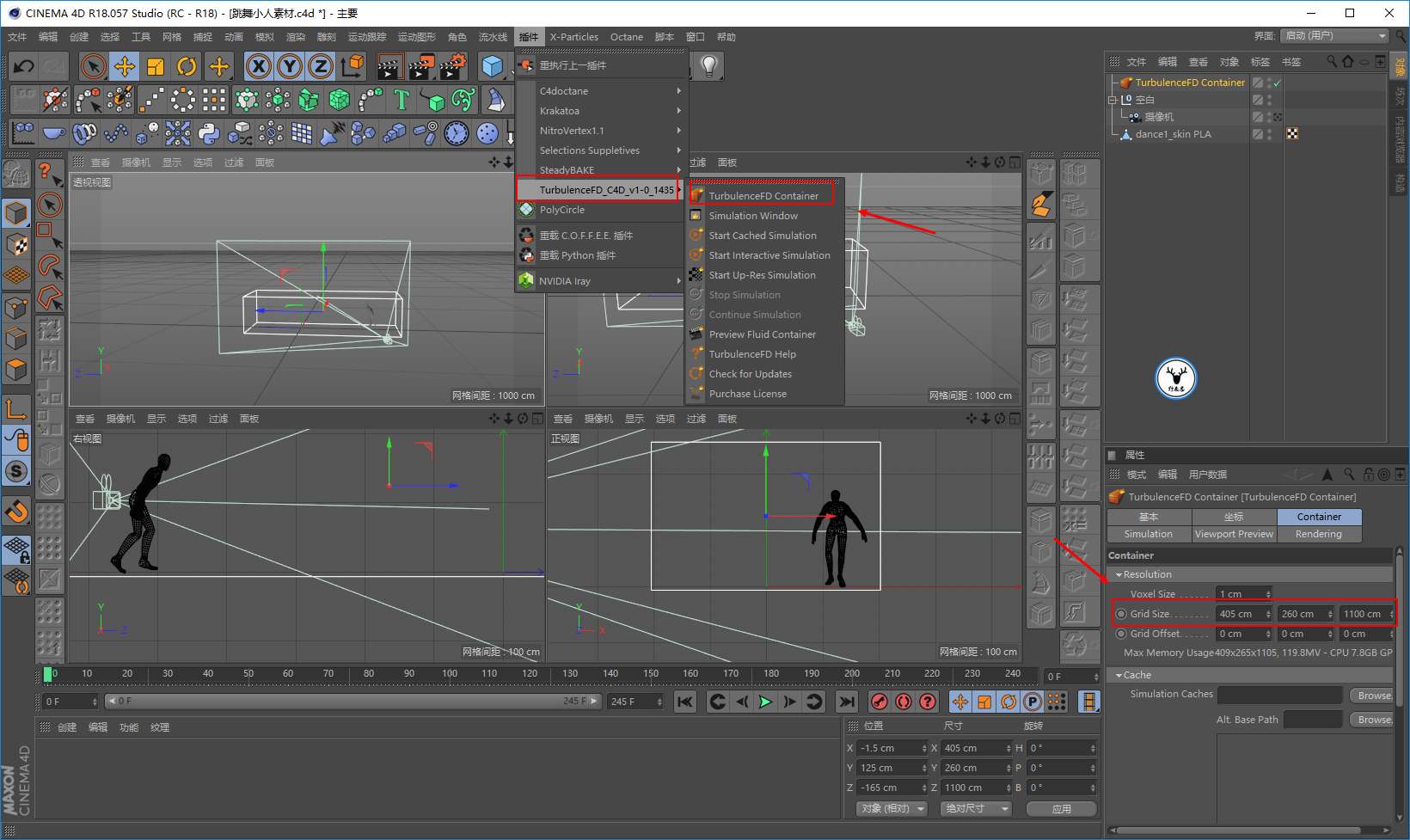Click the Grid Size animation circle
The height and width of the screenshot is (840, 1410).
(x=1121, y=614)
